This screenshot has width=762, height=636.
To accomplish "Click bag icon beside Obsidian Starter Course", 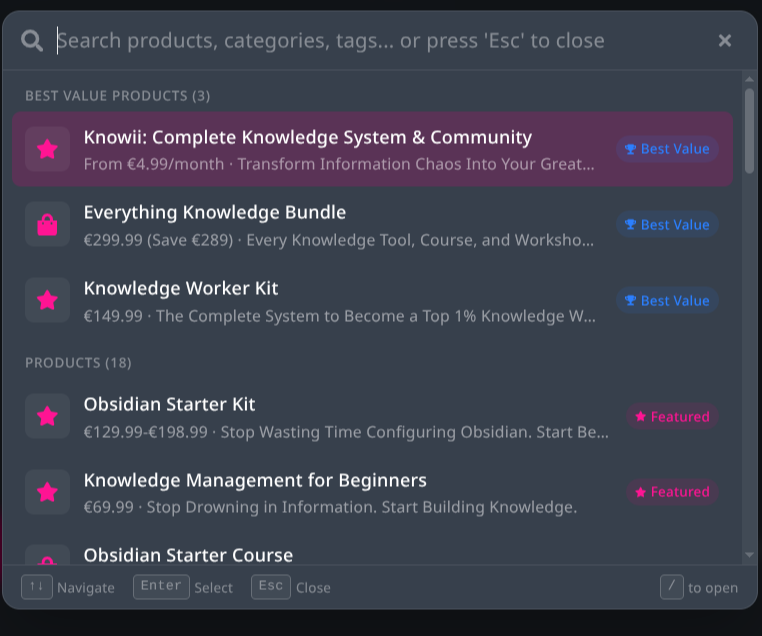I will click(x=47, y=558).
